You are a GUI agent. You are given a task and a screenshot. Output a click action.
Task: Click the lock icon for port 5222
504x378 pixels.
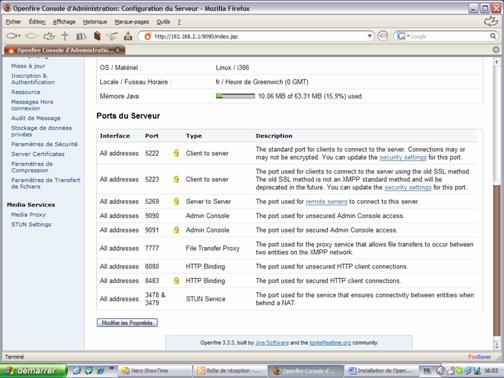176,153
